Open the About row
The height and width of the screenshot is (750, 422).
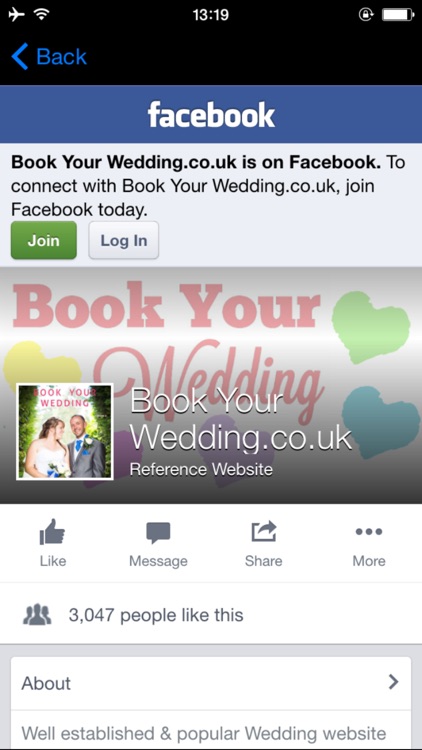(211, 683)
